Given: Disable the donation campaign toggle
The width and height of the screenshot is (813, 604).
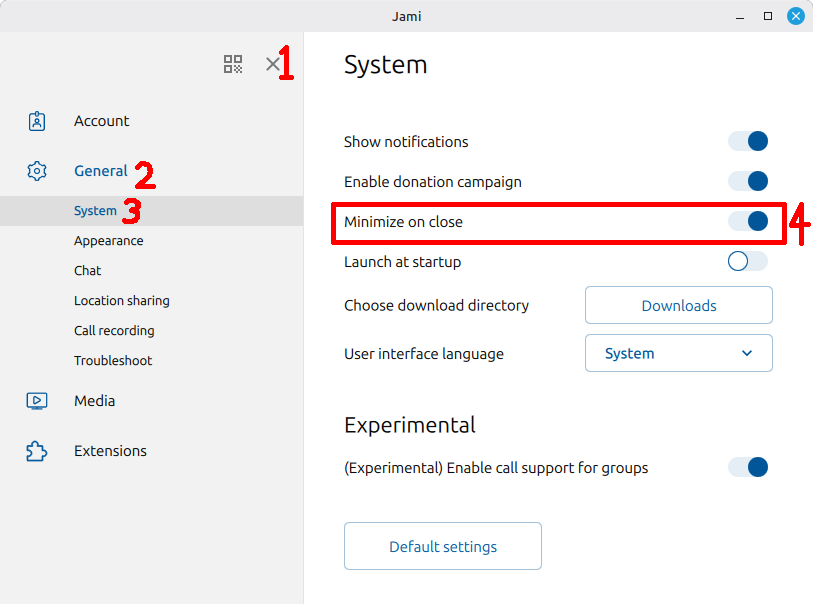Looking at the screenshot, I should [748, 182].
